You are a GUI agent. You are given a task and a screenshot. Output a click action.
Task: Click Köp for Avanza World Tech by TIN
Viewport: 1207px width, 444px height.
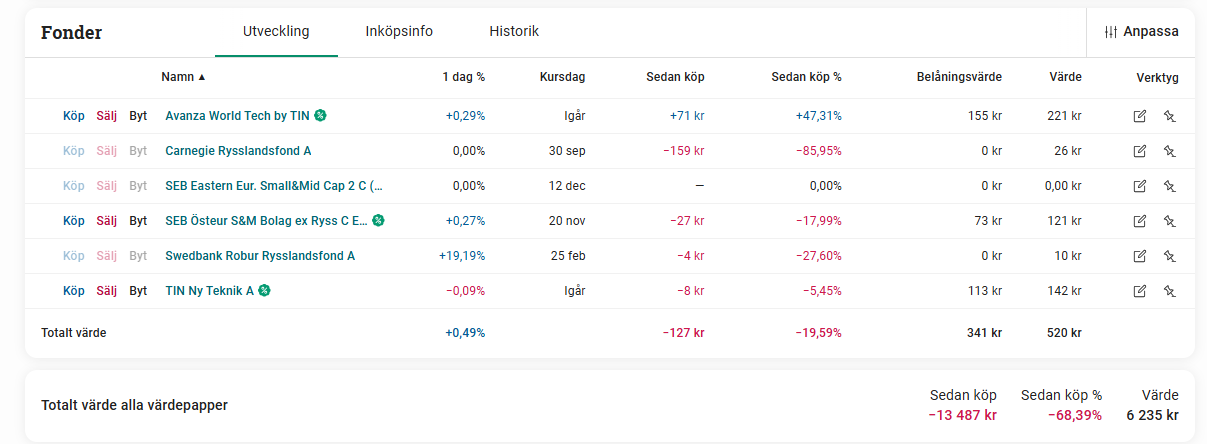74,116
